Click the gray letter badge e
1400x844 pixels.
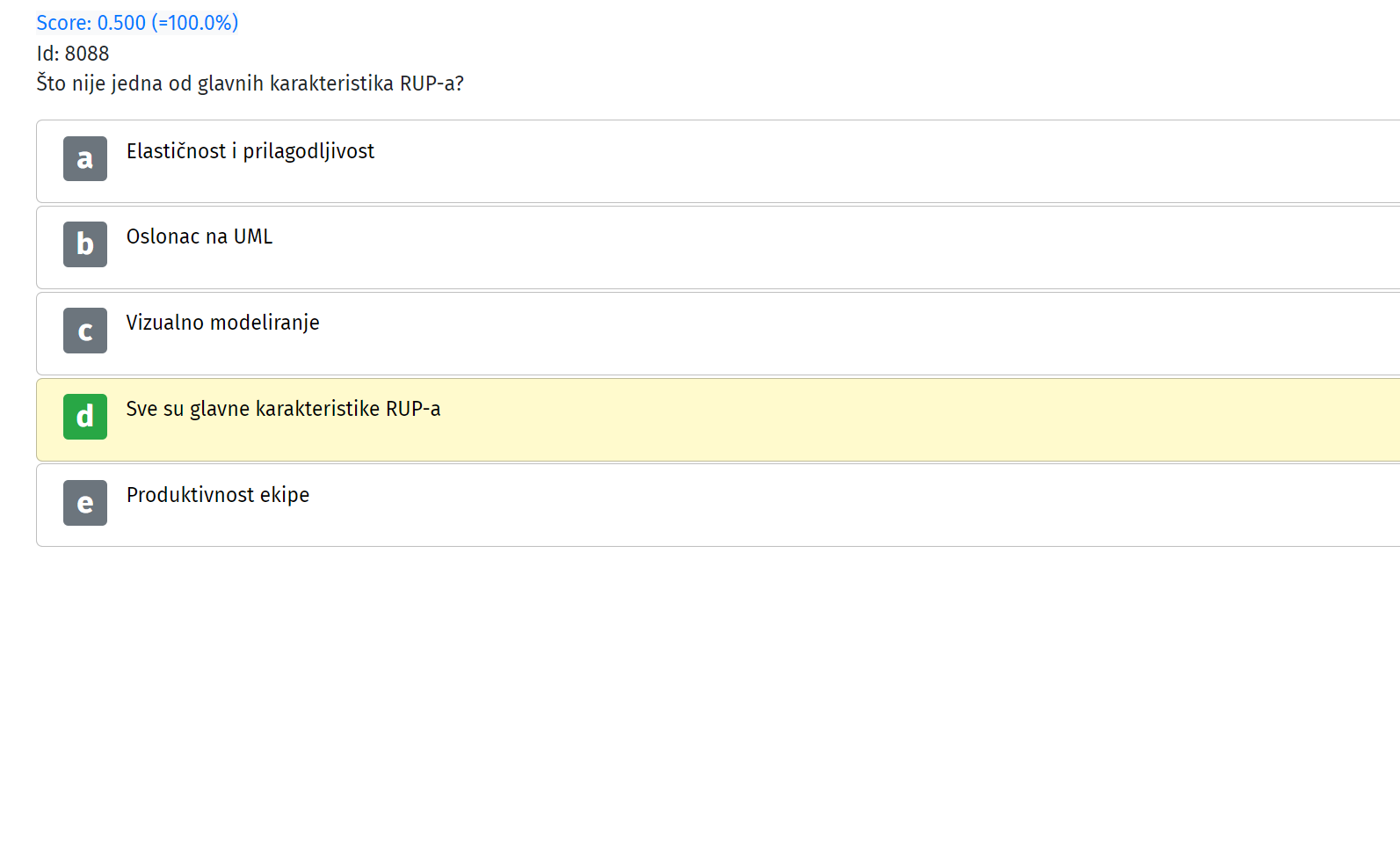point(85,503)
